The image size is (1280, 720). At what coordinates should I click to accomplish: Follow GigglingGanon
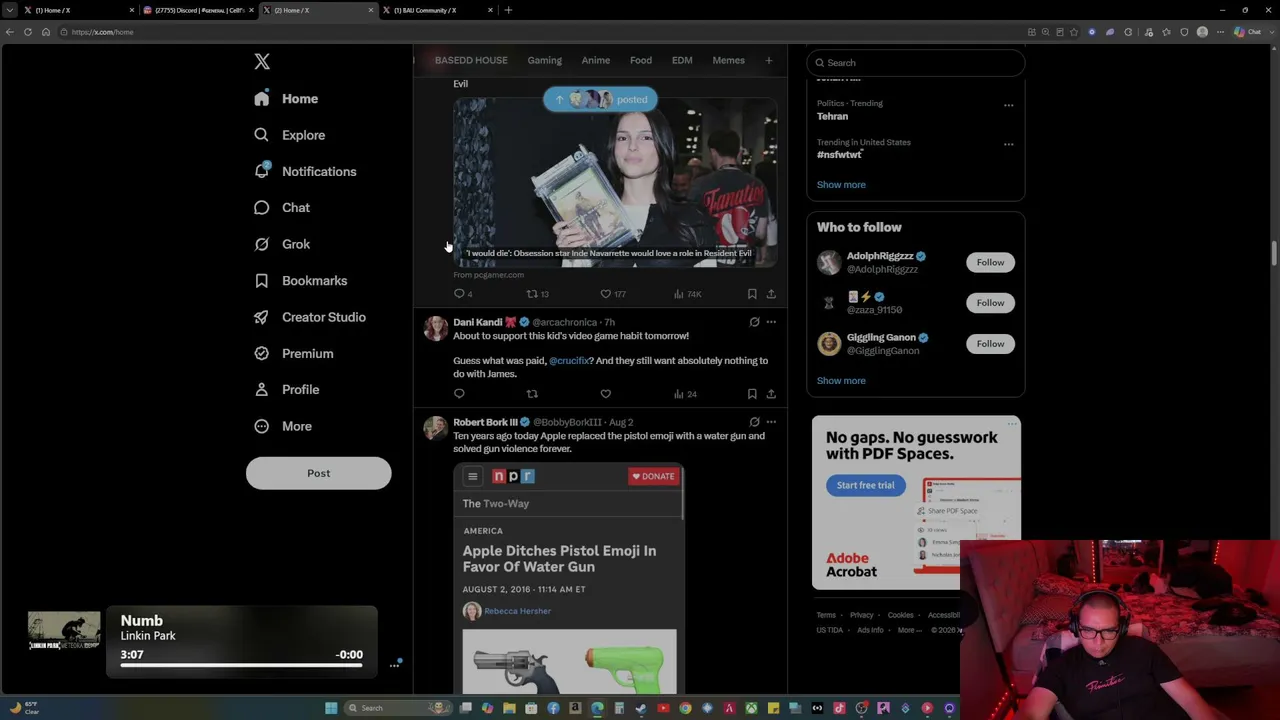pos(990,344)
